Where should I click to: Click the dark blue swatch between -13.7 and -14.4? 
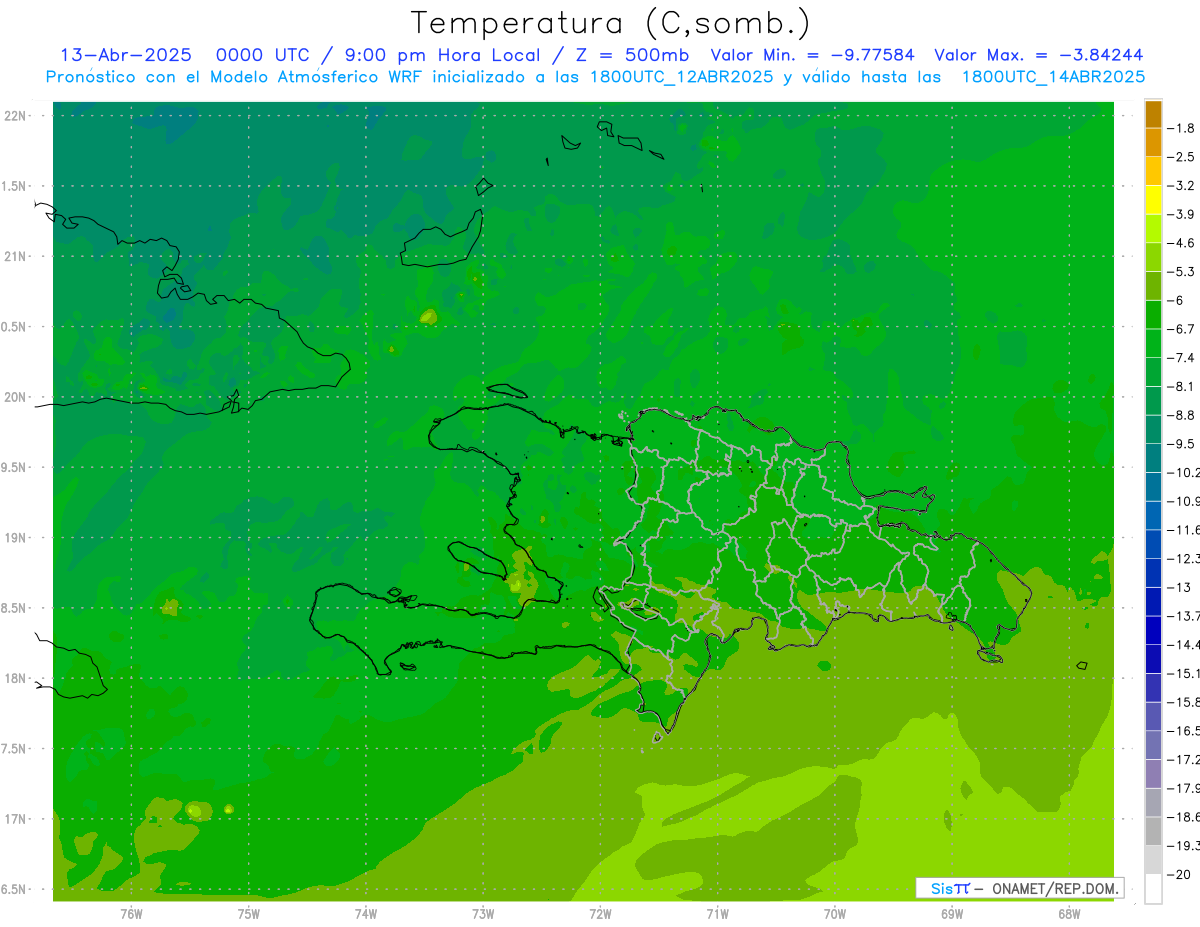pos(1153,631)
